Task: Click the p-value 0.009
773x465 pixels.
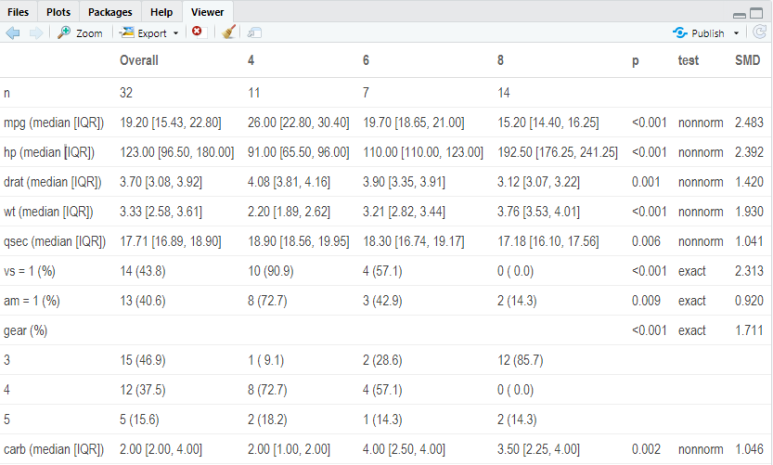Action: (x=646, y=300)
